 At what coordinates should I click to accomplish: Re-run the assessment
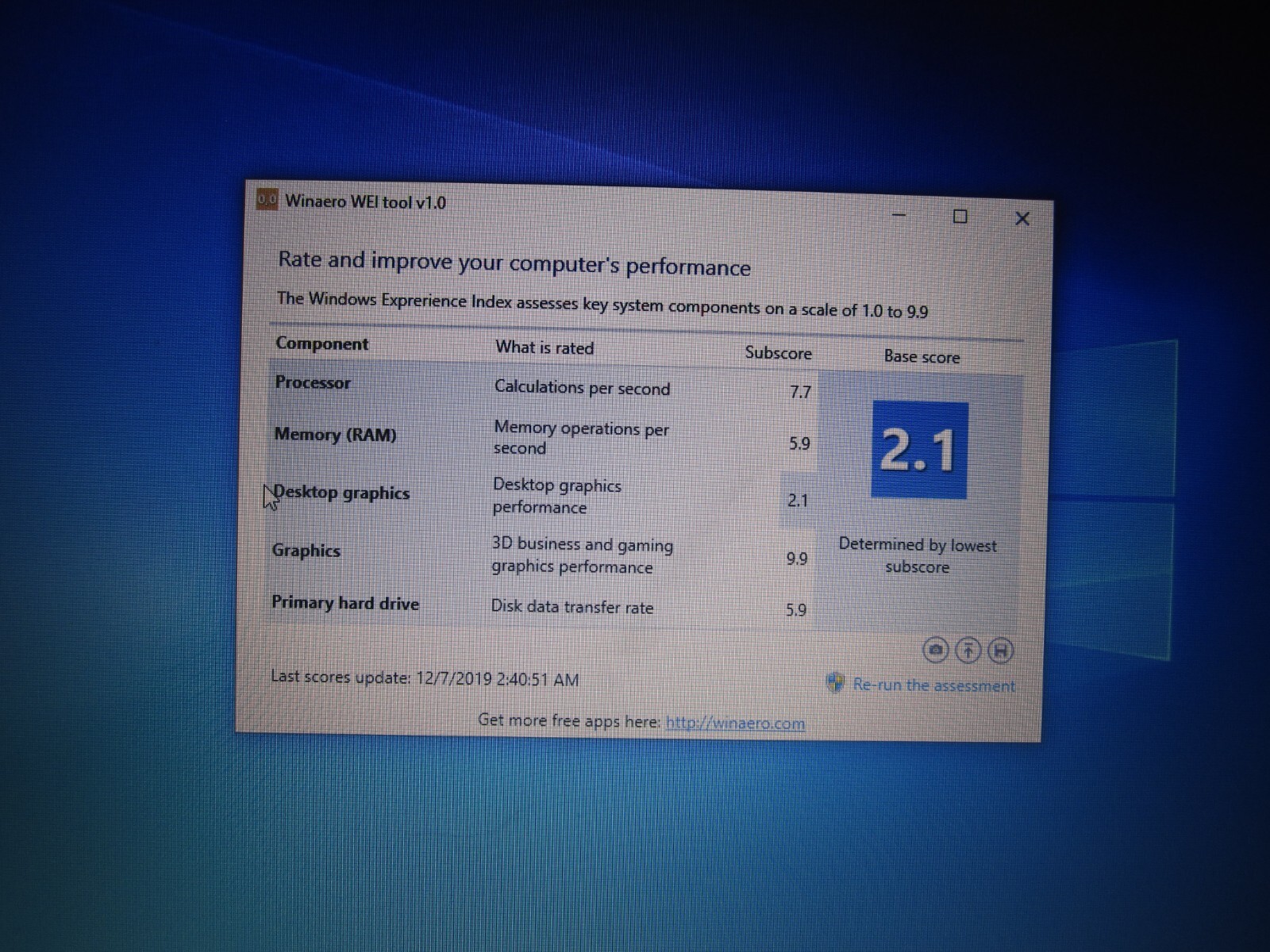(x=933, y=685)
